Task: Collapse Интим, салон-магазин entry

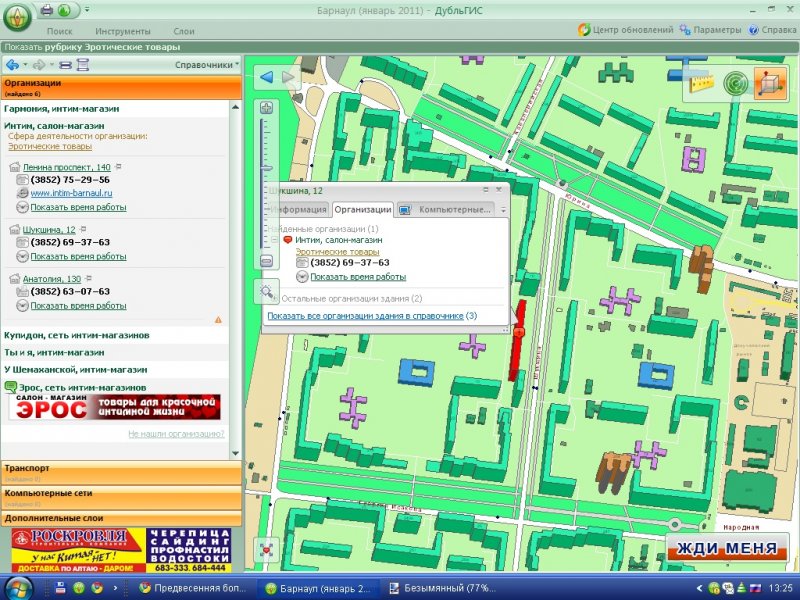Action: tap(54, 126)
